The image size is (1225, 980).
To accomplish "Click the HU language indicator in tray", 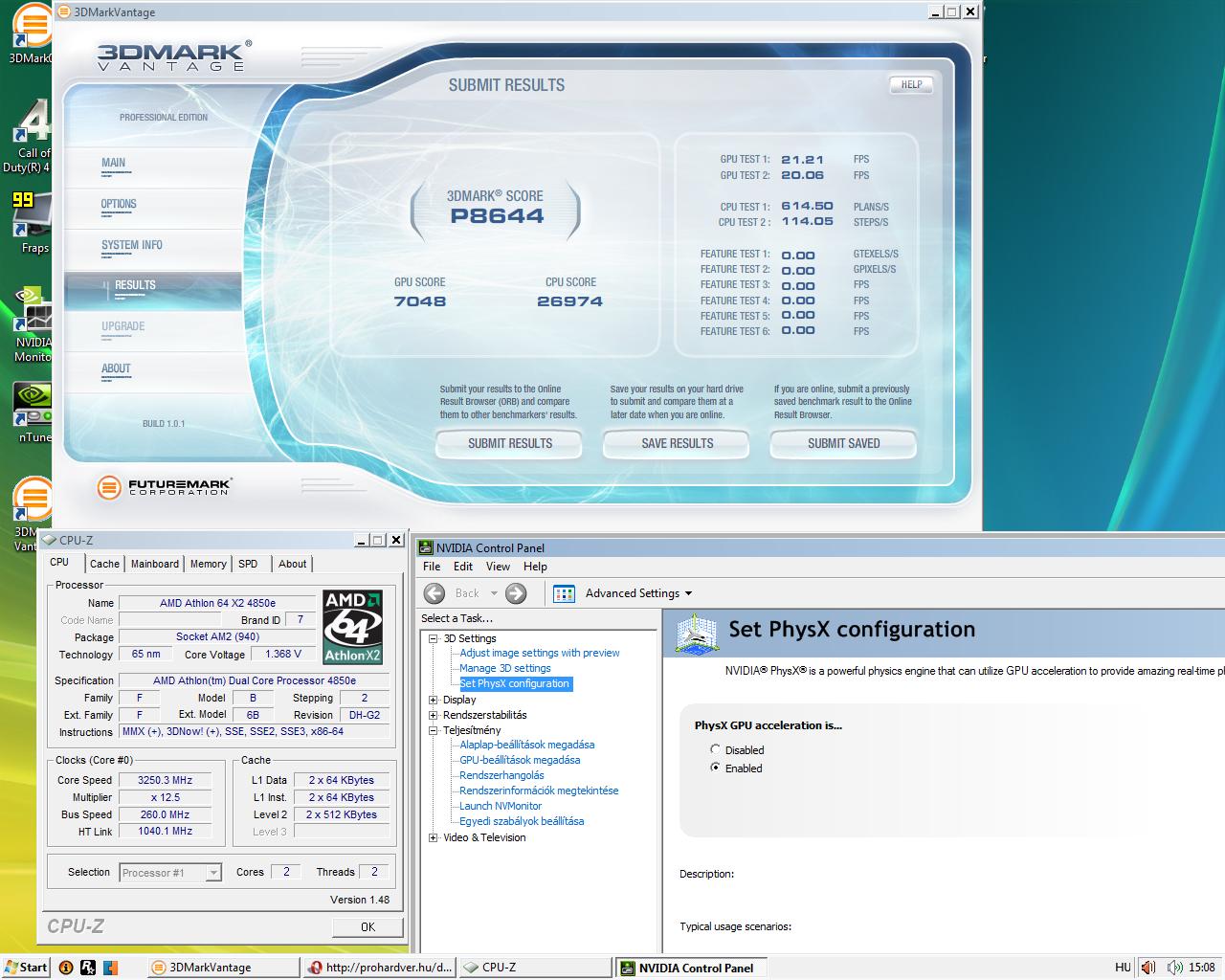I will point(1123,968).
